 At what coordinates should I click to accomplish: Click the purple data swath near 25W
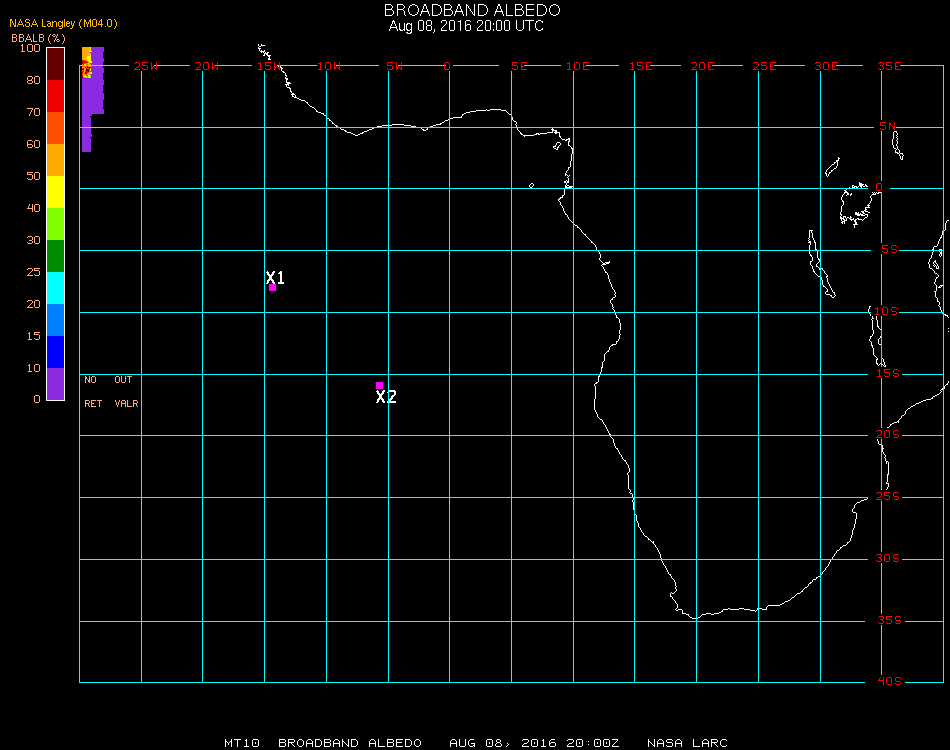click(x=91, y=98)
